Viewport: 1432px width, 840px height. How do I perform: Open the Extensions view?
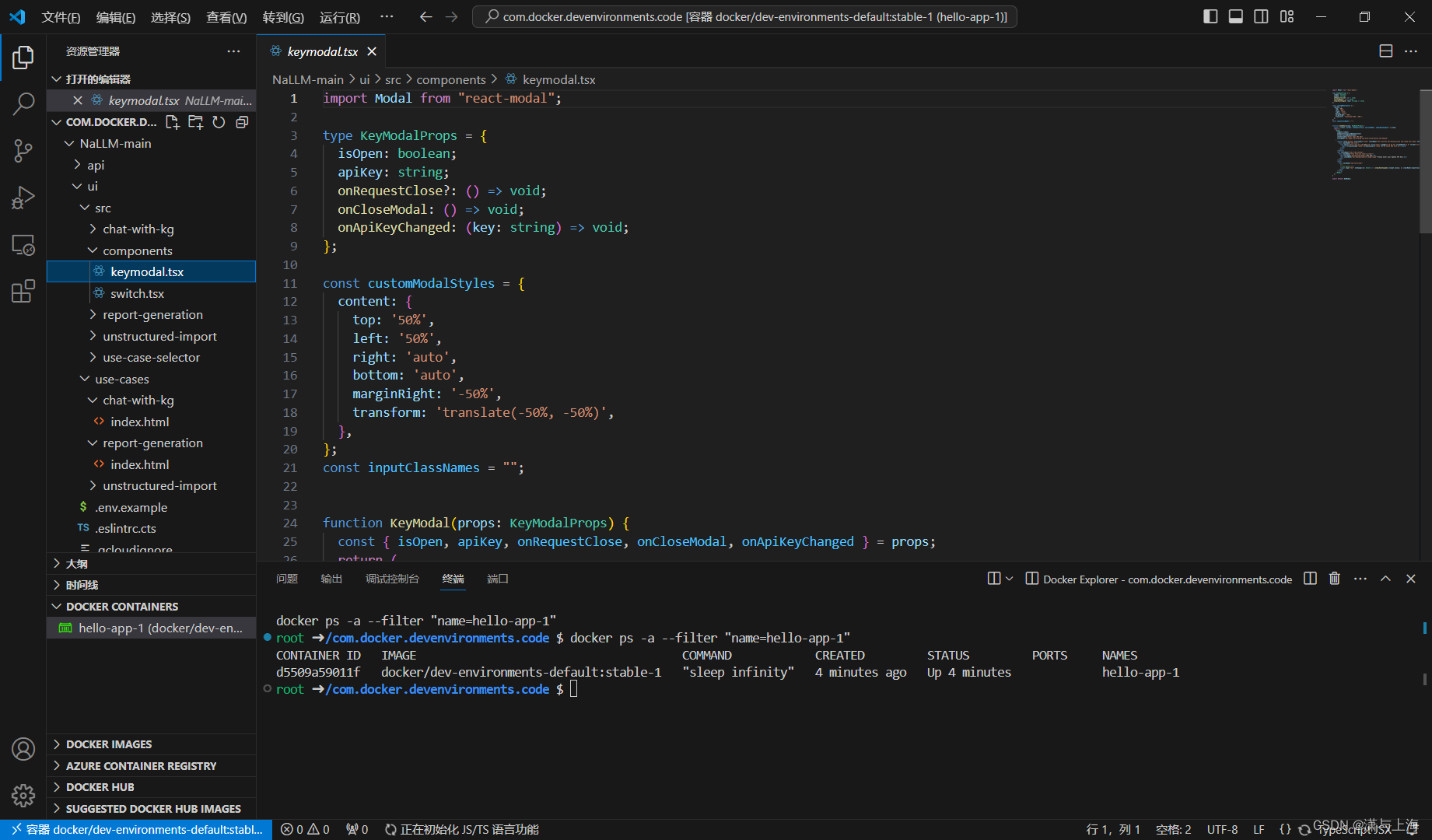tap(23, 292)
